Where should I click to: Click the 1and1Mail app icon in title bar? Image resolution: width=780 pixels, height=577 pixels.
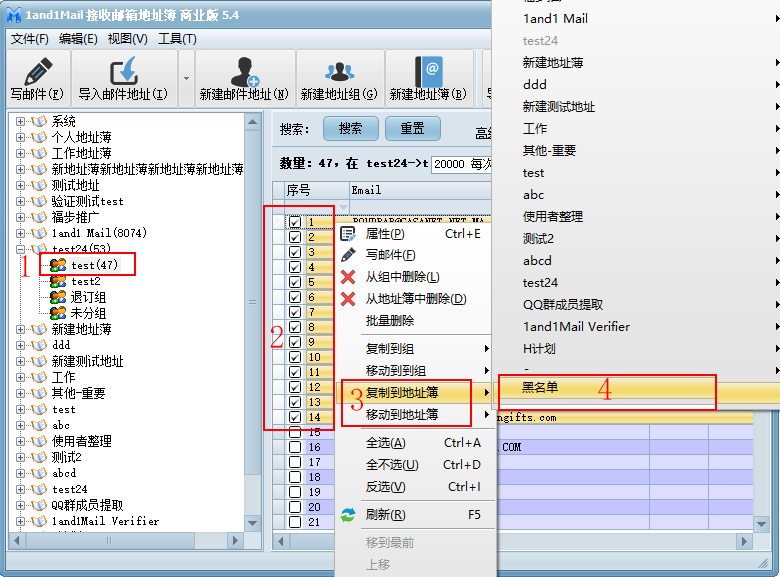pyautogui.click(x=14, y=15)
